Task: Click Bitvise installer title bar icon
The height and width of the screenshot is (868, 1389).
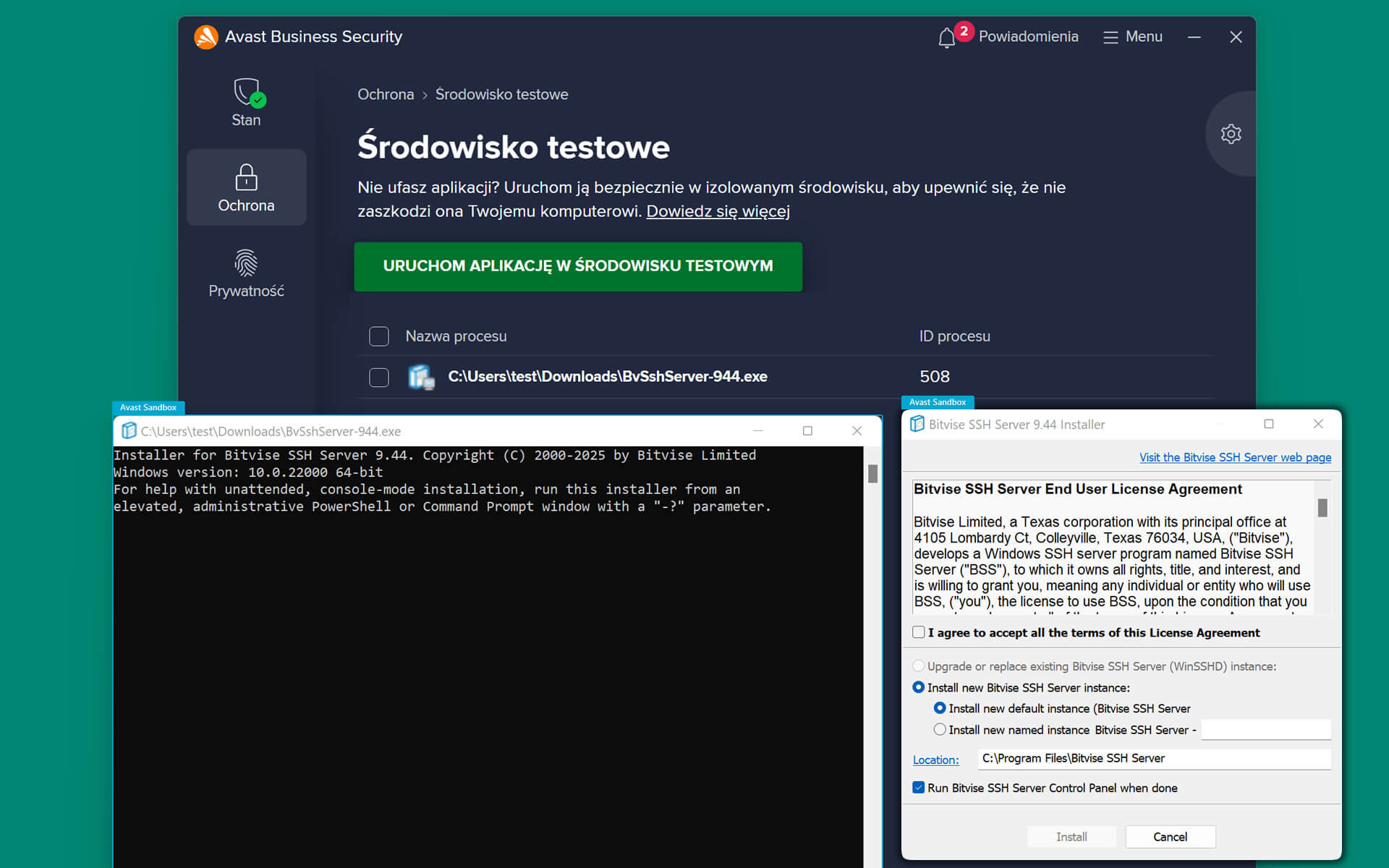Action: tap(917, 424)
